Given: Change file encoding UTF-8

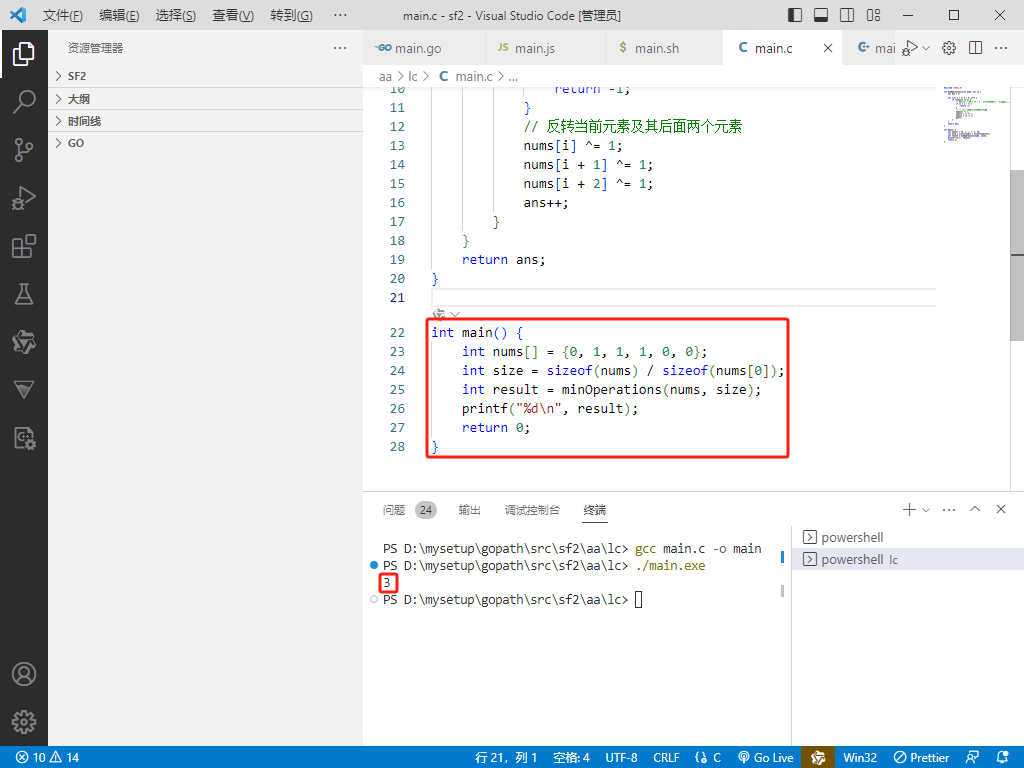Looking at the screenshot, I should pyautogui.click(x=621, y=758).
